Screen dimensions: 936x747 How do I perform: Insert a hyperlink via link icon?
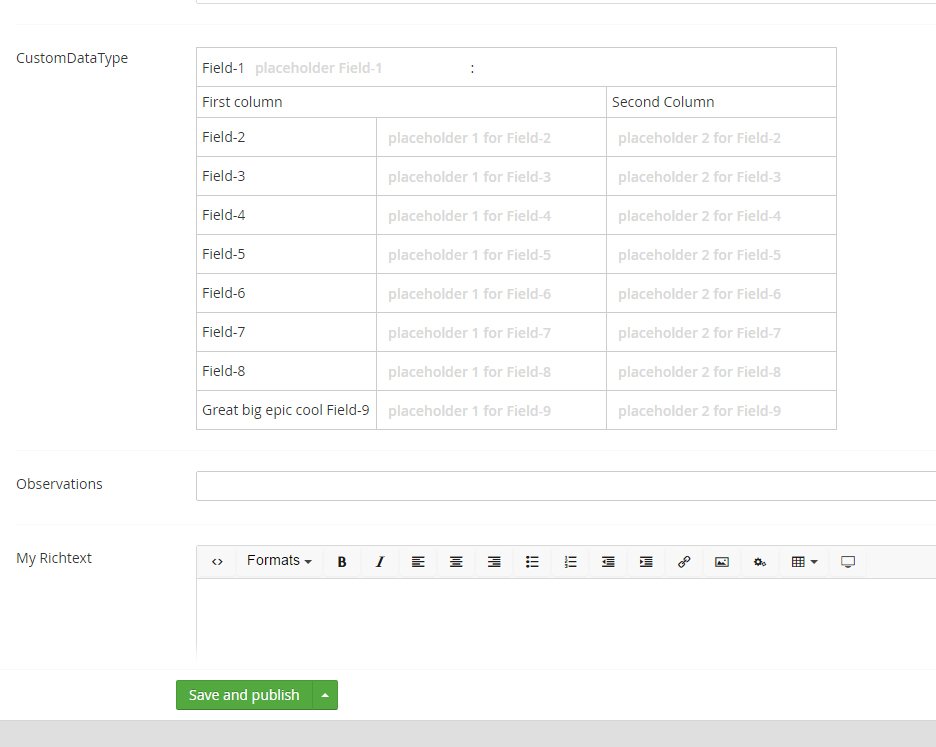[x=684, y=562]
